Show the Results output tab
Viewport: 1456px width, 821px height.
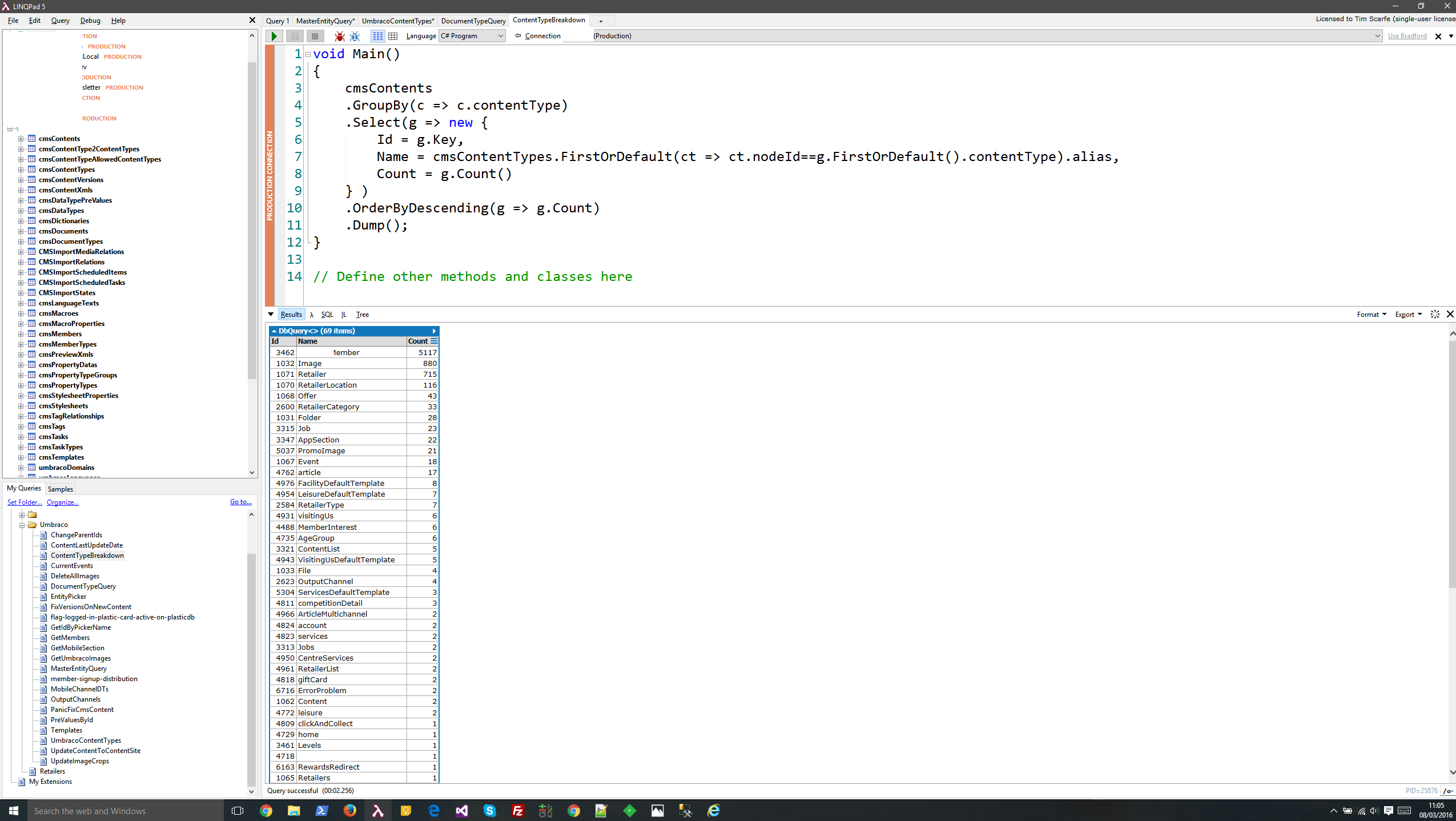[291, 315]
